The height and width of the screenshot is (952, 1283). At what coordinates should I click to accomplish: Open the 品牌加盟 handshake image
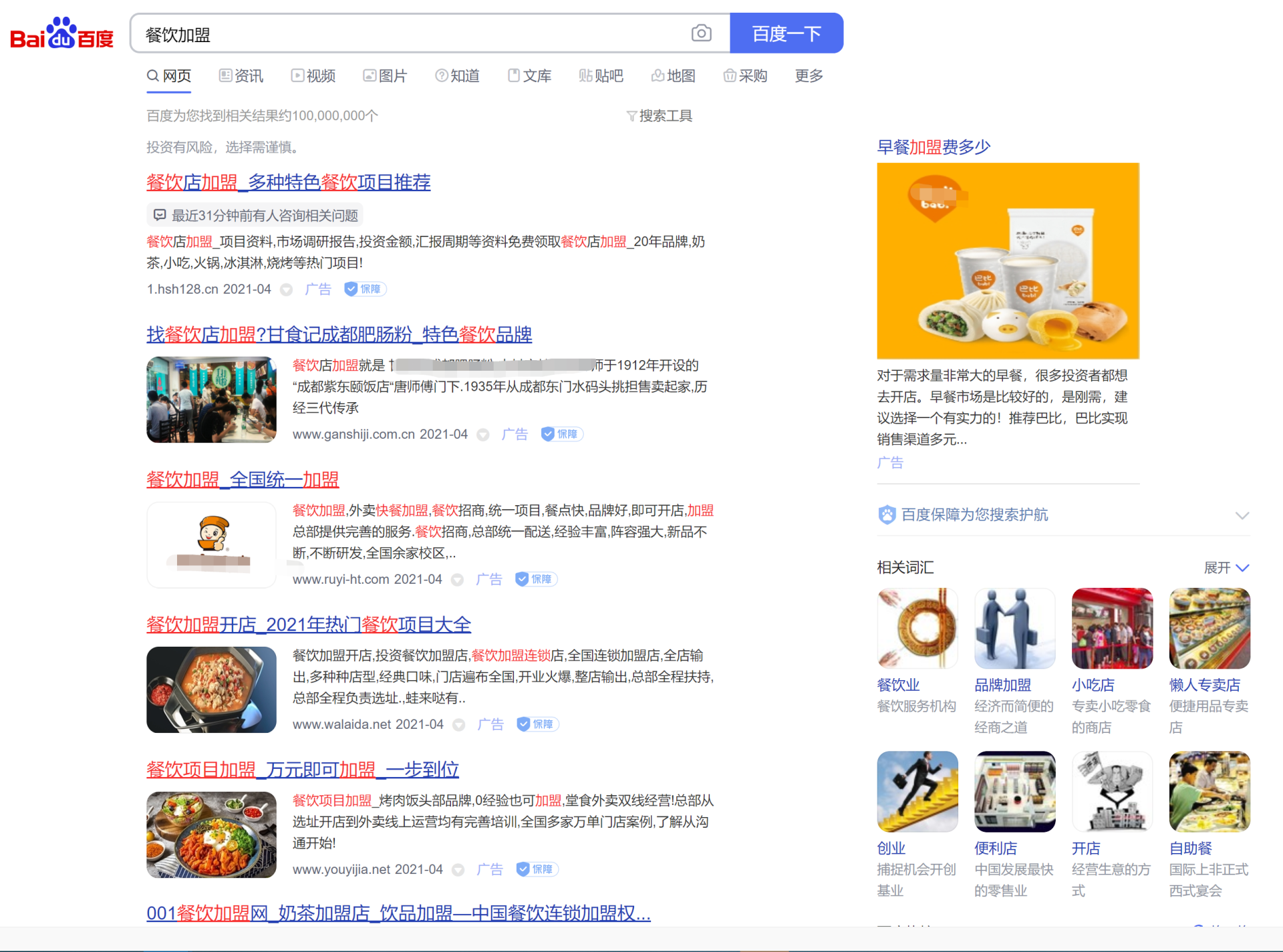click(1015, 629)
